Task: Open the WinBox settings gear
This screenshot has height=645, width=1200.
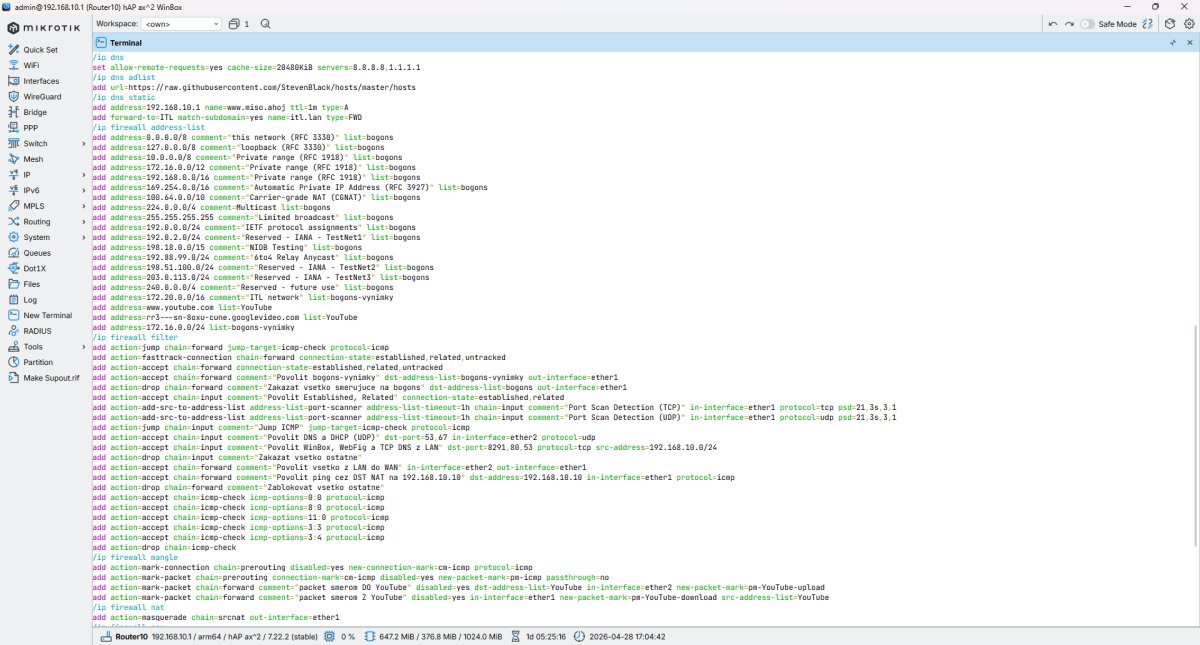Action: (x=1187, y=23)
